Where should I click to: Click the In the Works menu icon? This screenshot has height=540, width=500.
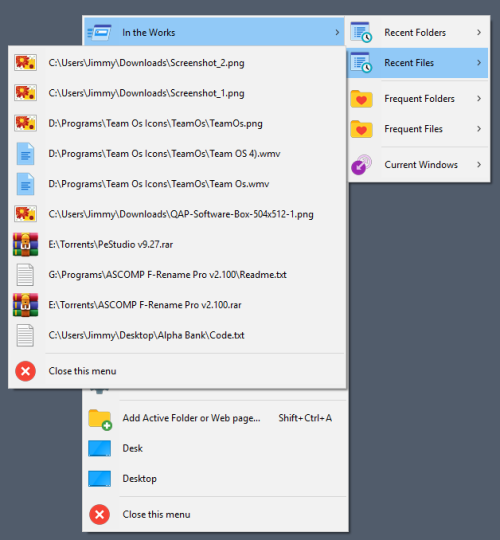click(x=99, y=32)
